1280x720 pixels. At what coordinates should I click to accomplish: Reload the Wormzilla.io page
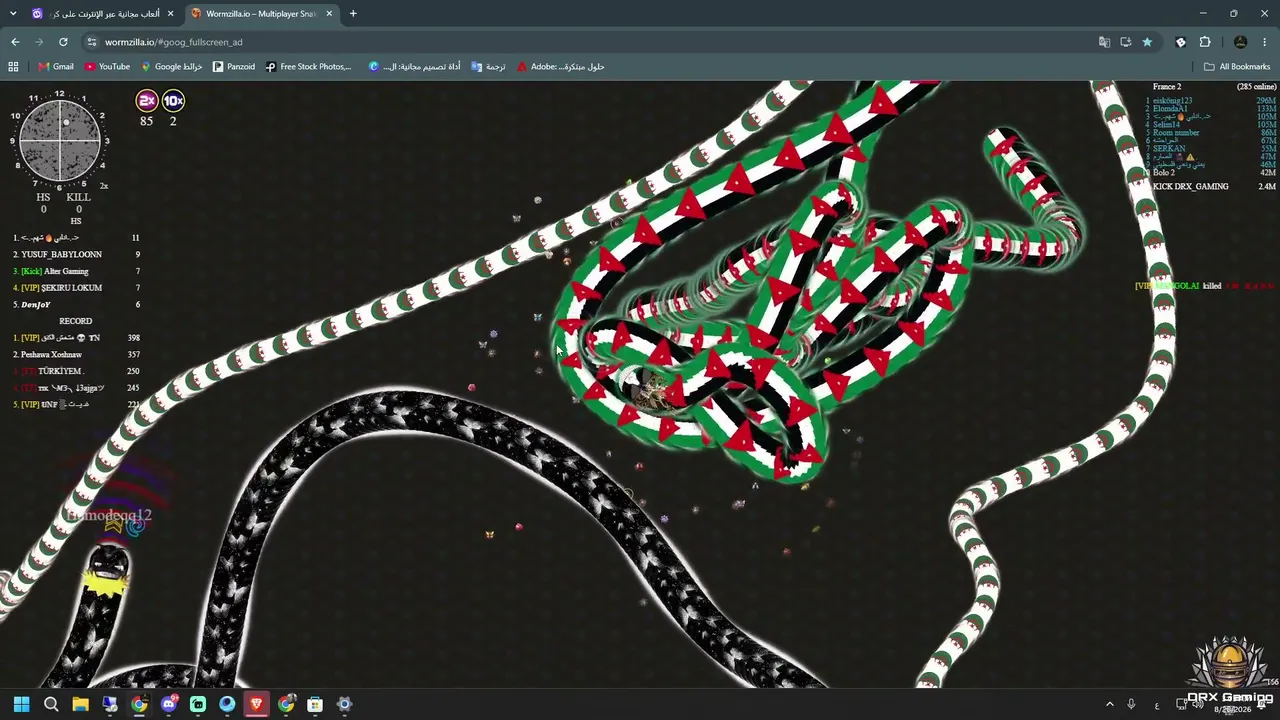pyautogui.click(x=63, y=42)
